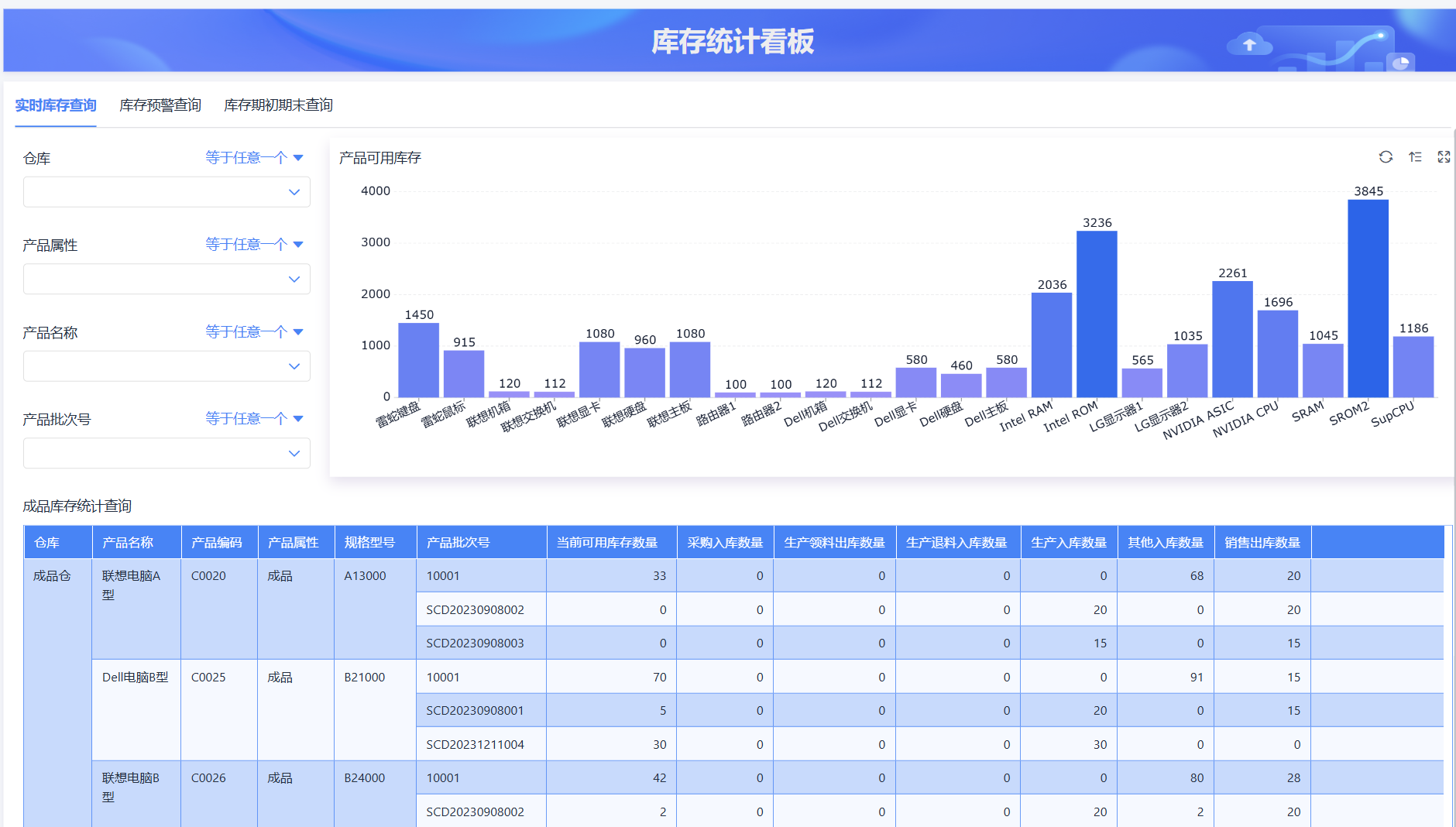Click the Dell硬盘 bar showing 460
Image resolution: width=1456 pixels, height=827 pixels.
coord(961,386)
